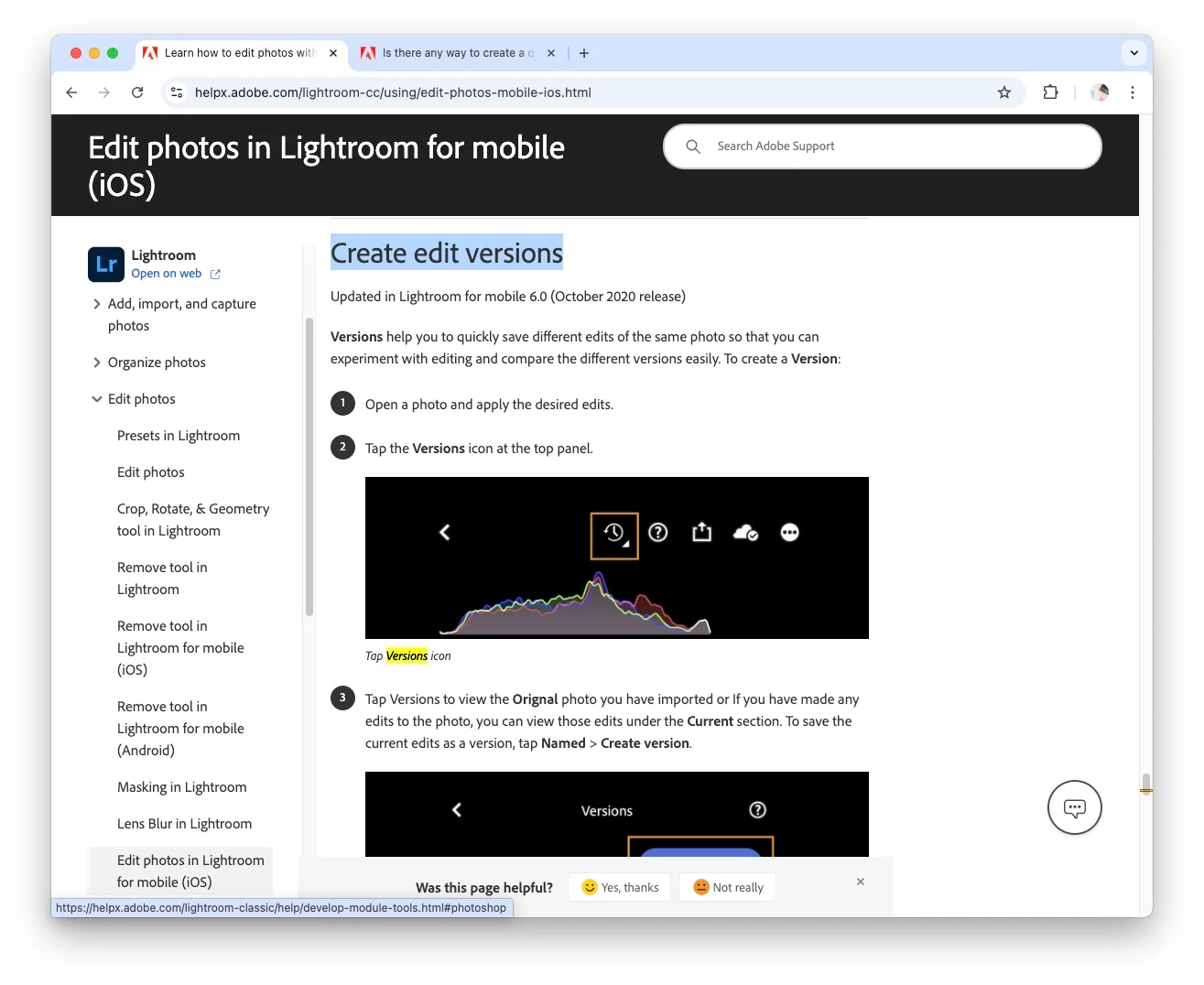Image resolution: width=1204 pixels, height=985 pixels.
Task: Bookmark this page with the star icon
Action: (x=1004, y=92)
